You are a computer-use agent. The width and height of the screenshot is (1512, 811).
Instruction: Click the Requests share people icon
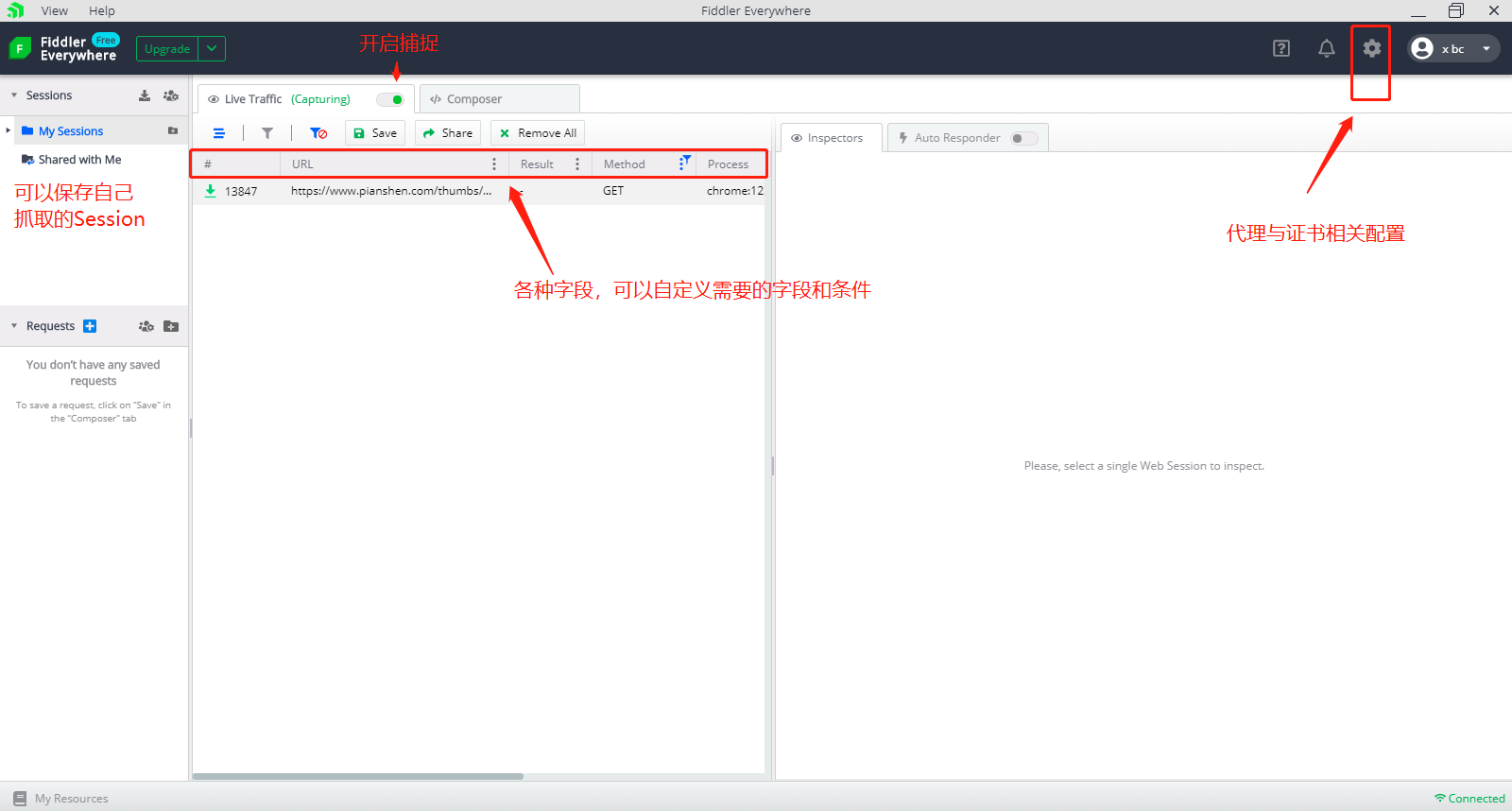point(146,326)
